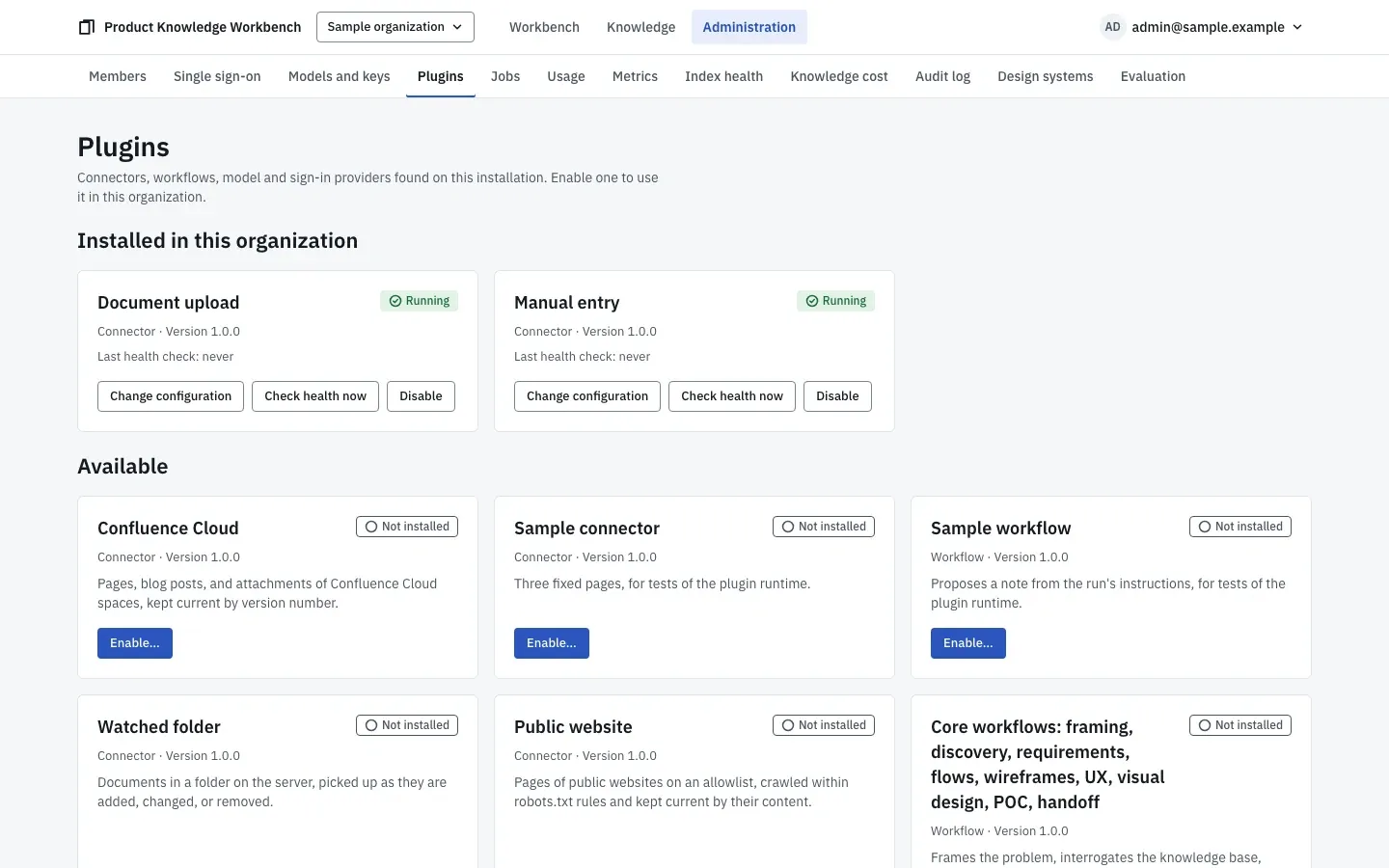The image size is (1389, 868).
Task: Open the Jobs tab
Action: coord(505,76)
